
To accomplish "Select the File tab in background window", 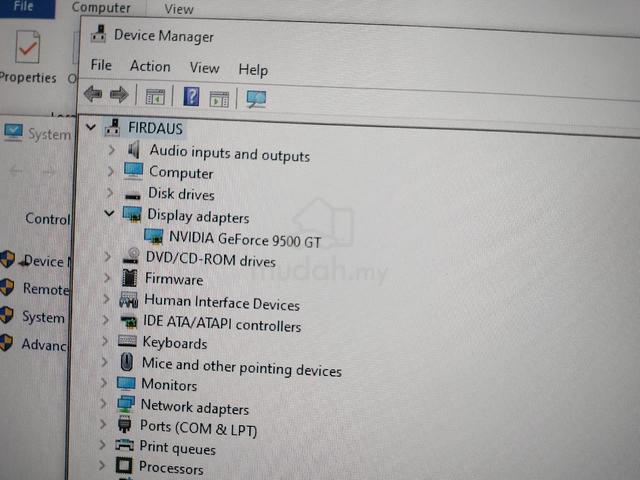I will (x=24, y=7).
